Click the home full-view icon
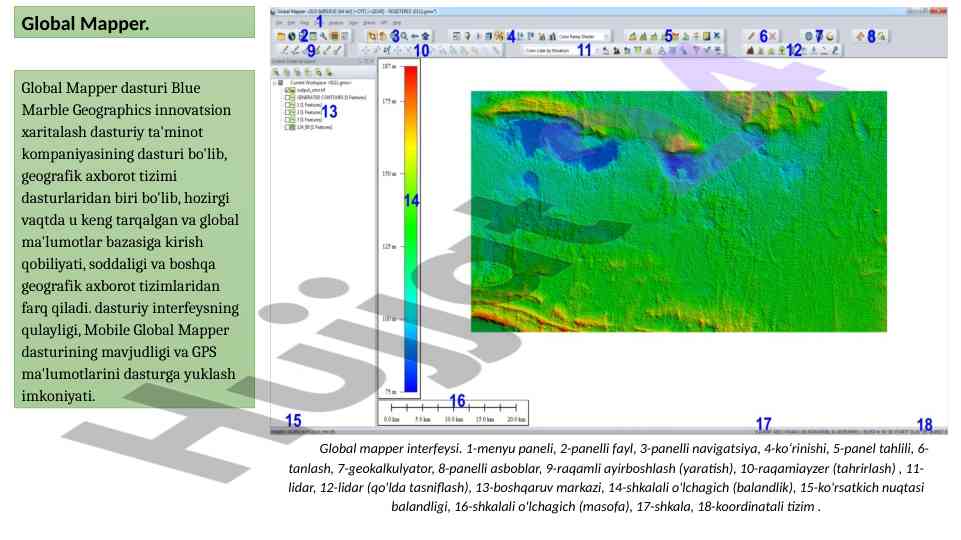961x540 pixels. pos(425,36)
